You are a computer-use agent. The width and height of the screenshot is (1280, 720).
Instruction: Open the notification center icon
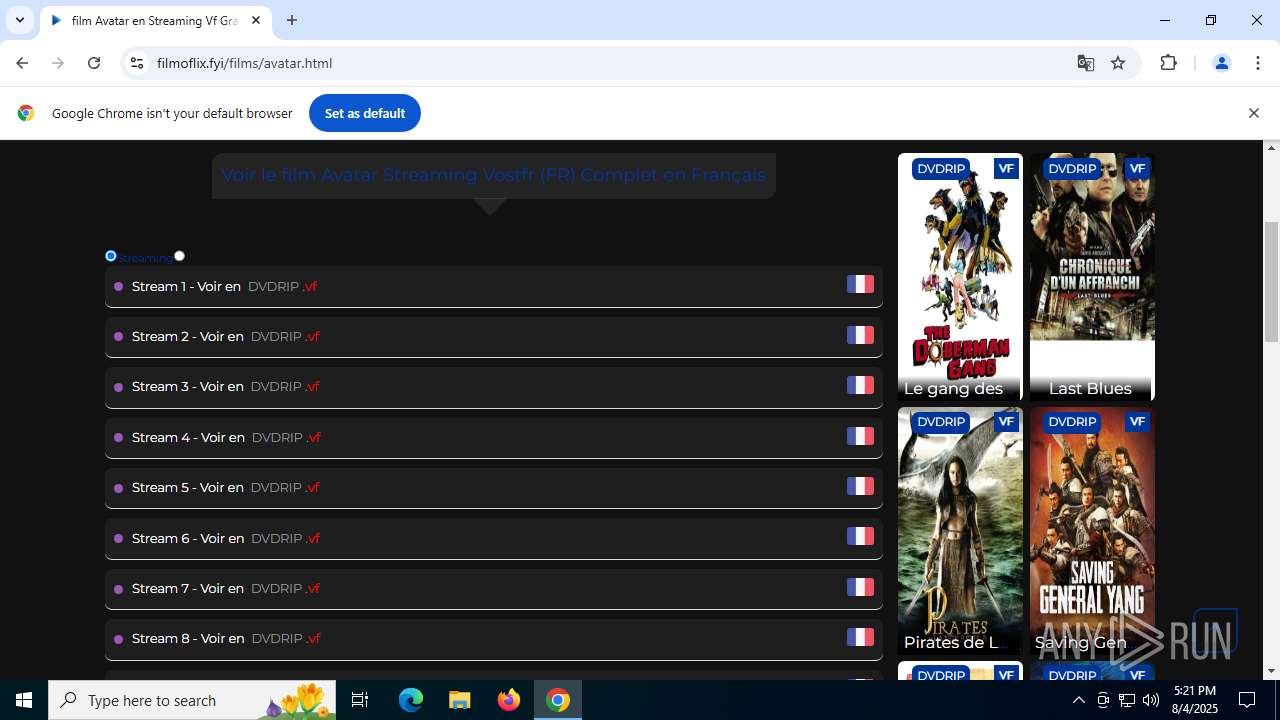[1247, 700]
